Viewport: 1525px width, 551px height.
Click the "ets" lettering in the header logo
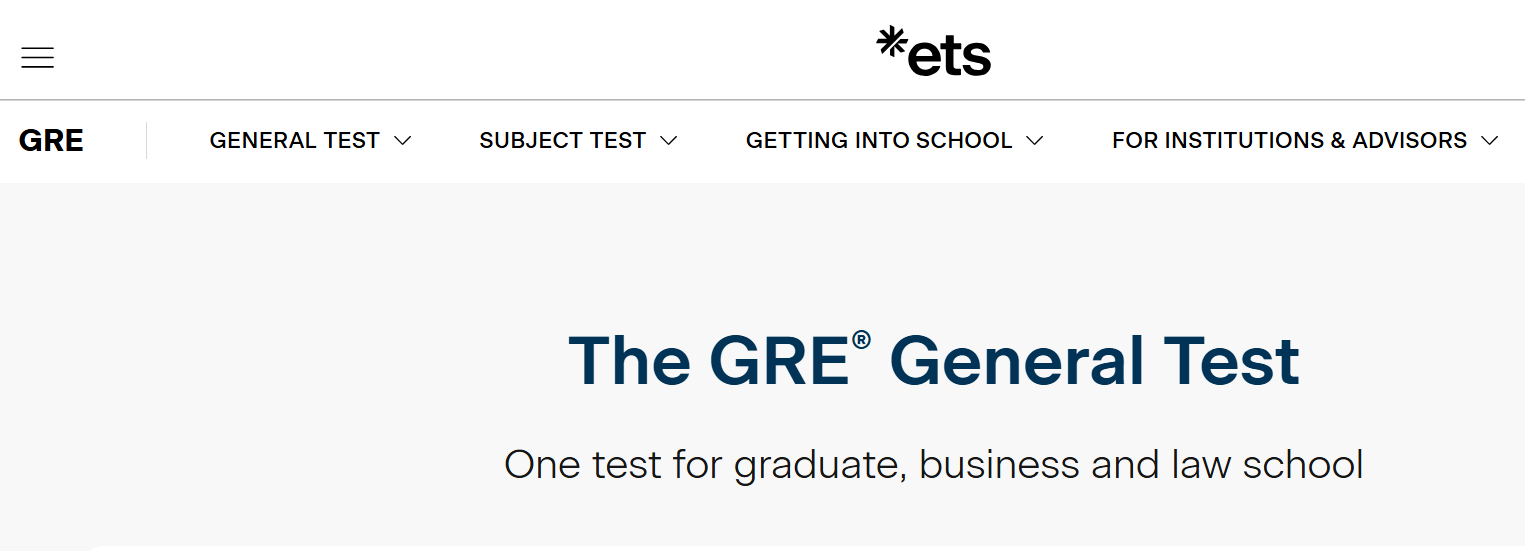949,57
